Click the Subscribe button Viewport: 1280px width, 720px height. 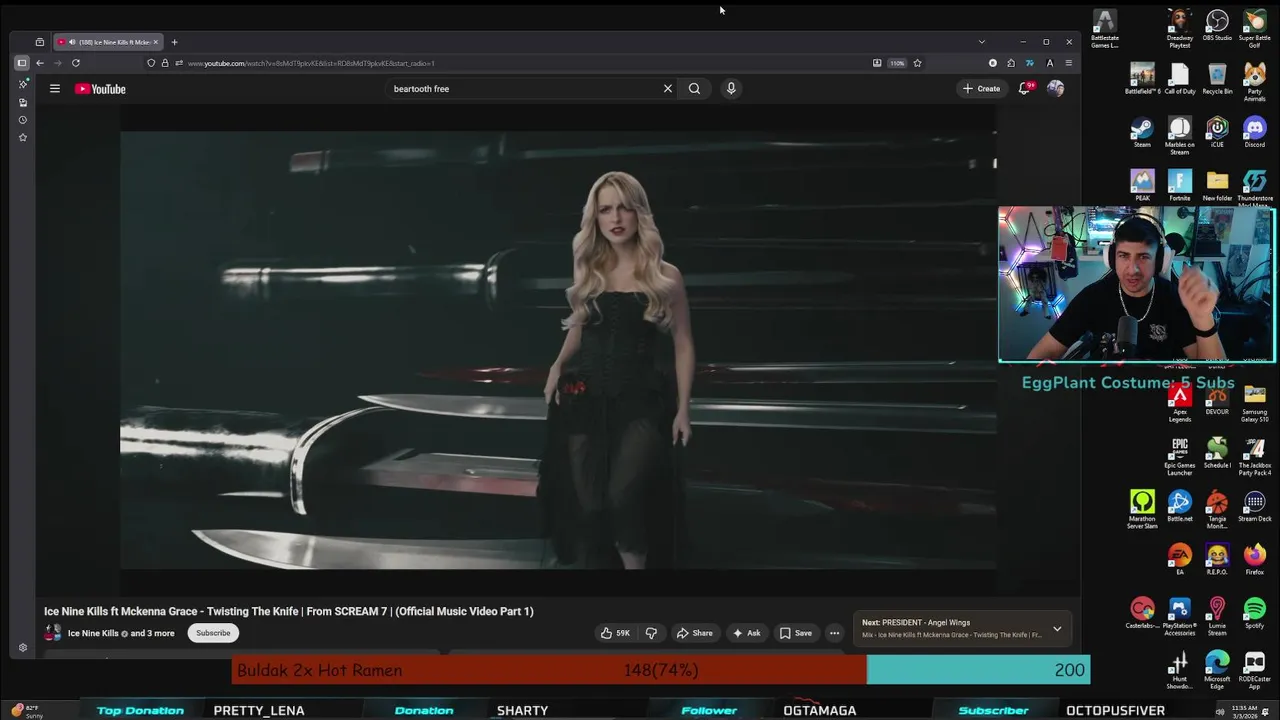pyautogui.click(x=213, y=633)
